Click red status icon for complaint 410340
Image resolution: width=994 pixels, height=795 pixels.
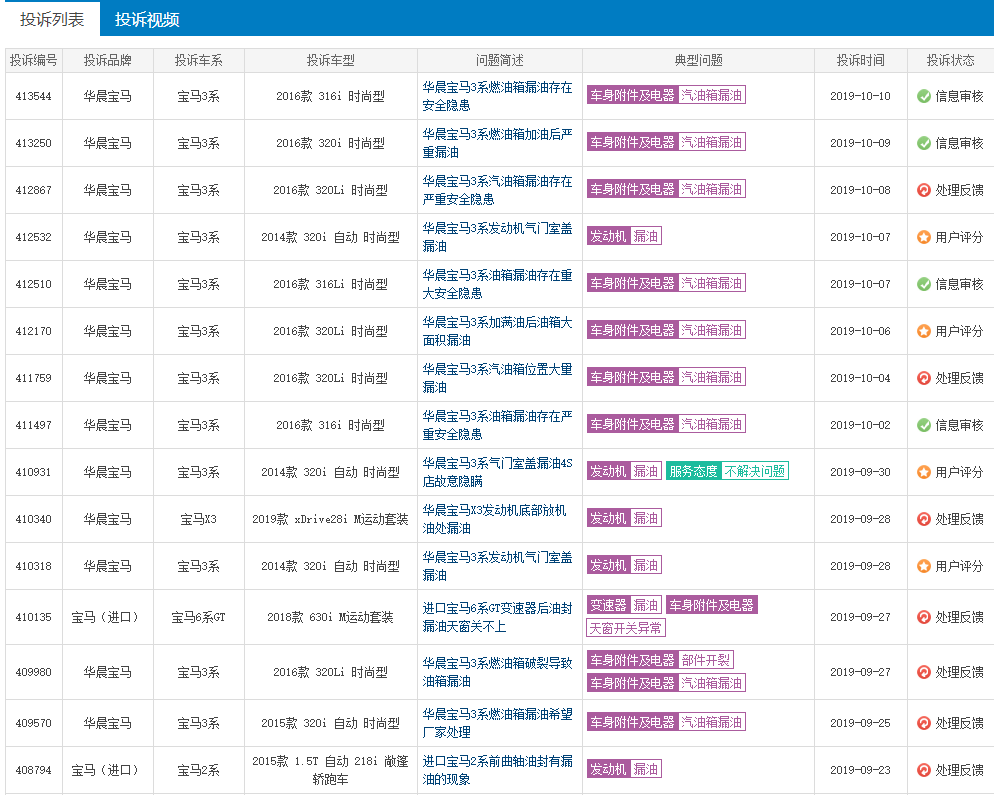click(924, 519)
